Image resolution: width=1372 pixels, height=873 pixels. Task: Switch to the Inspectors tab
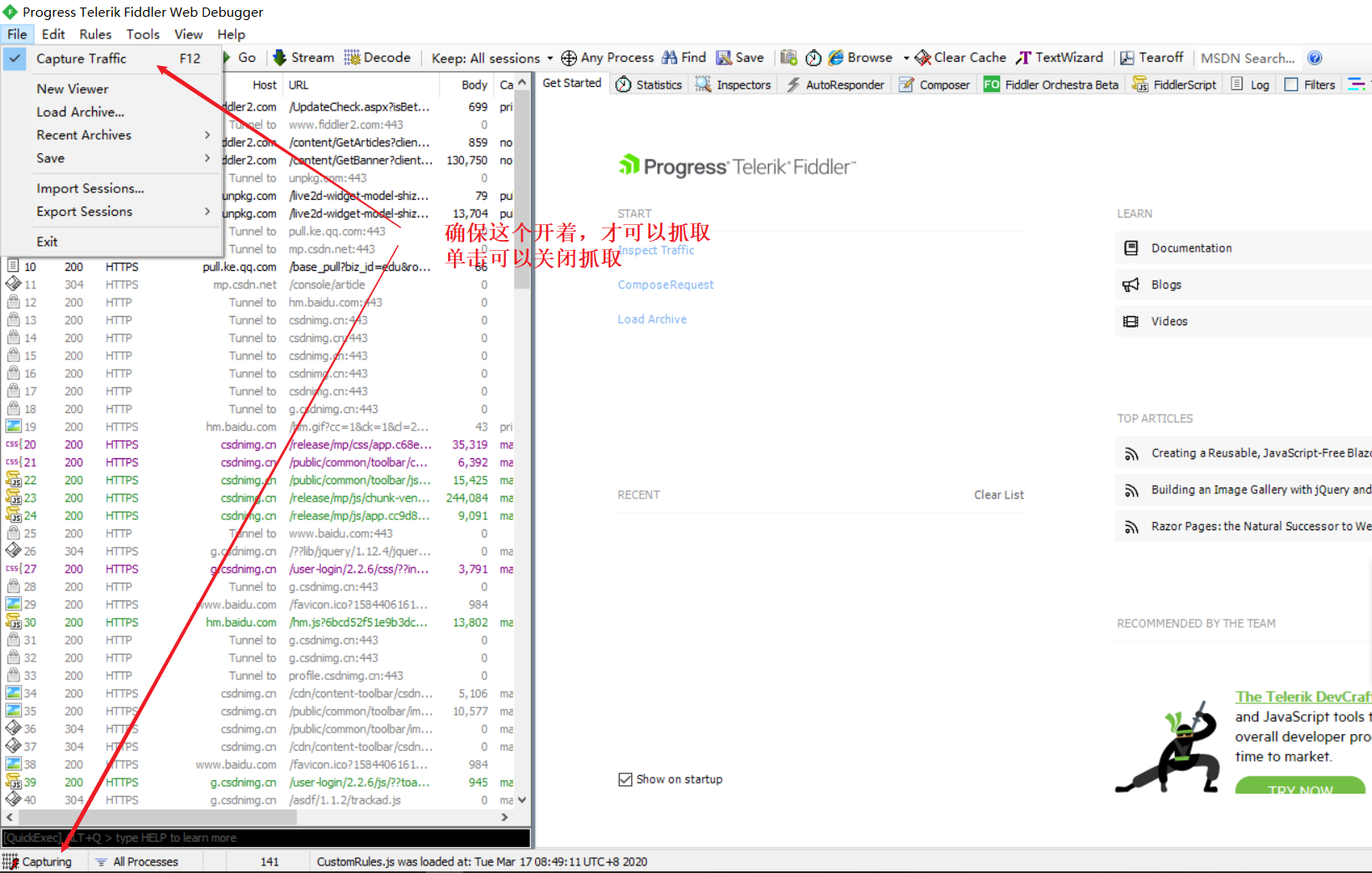coord(733,84)
